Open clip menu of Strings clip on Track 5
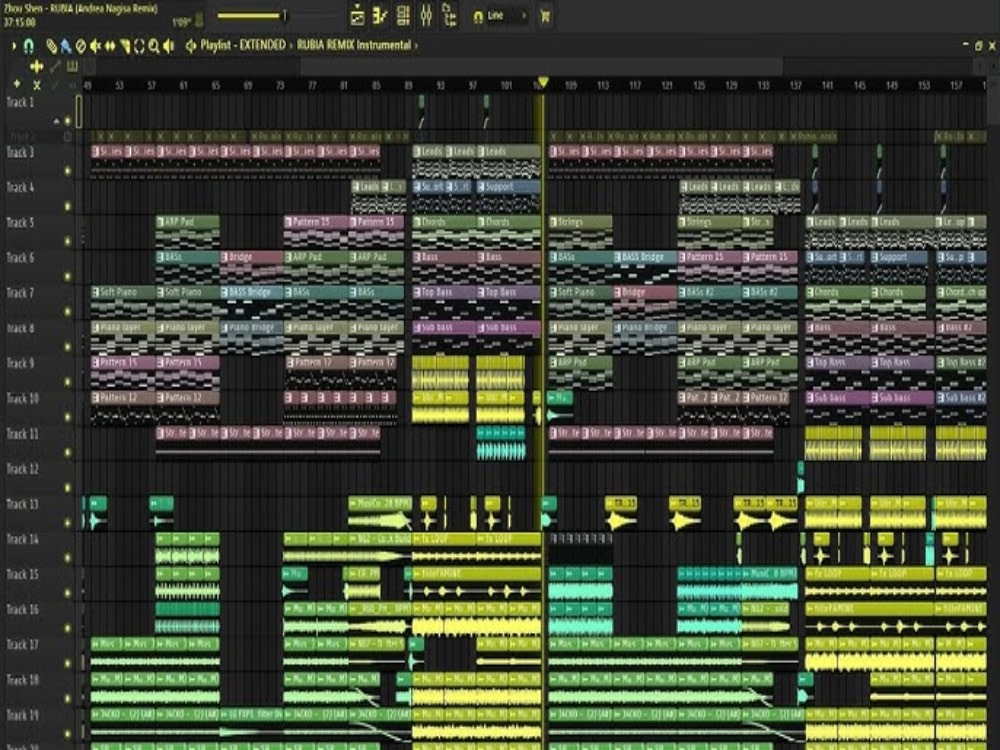1000x750 pixels. pos(554,222)
